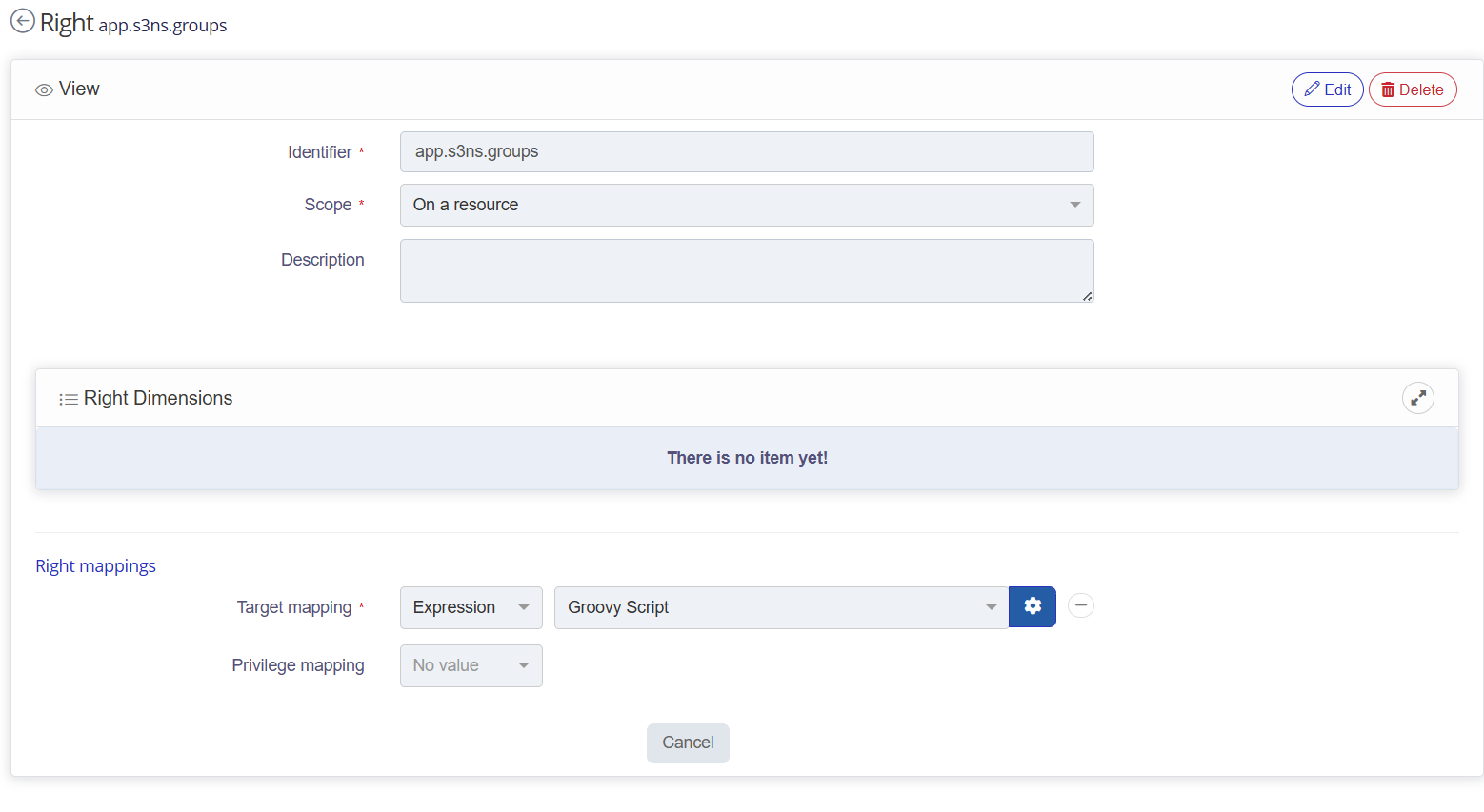1484x812 pixels.
Task: Click the app.s3ns.groups page title
Action: pos(163,26)
